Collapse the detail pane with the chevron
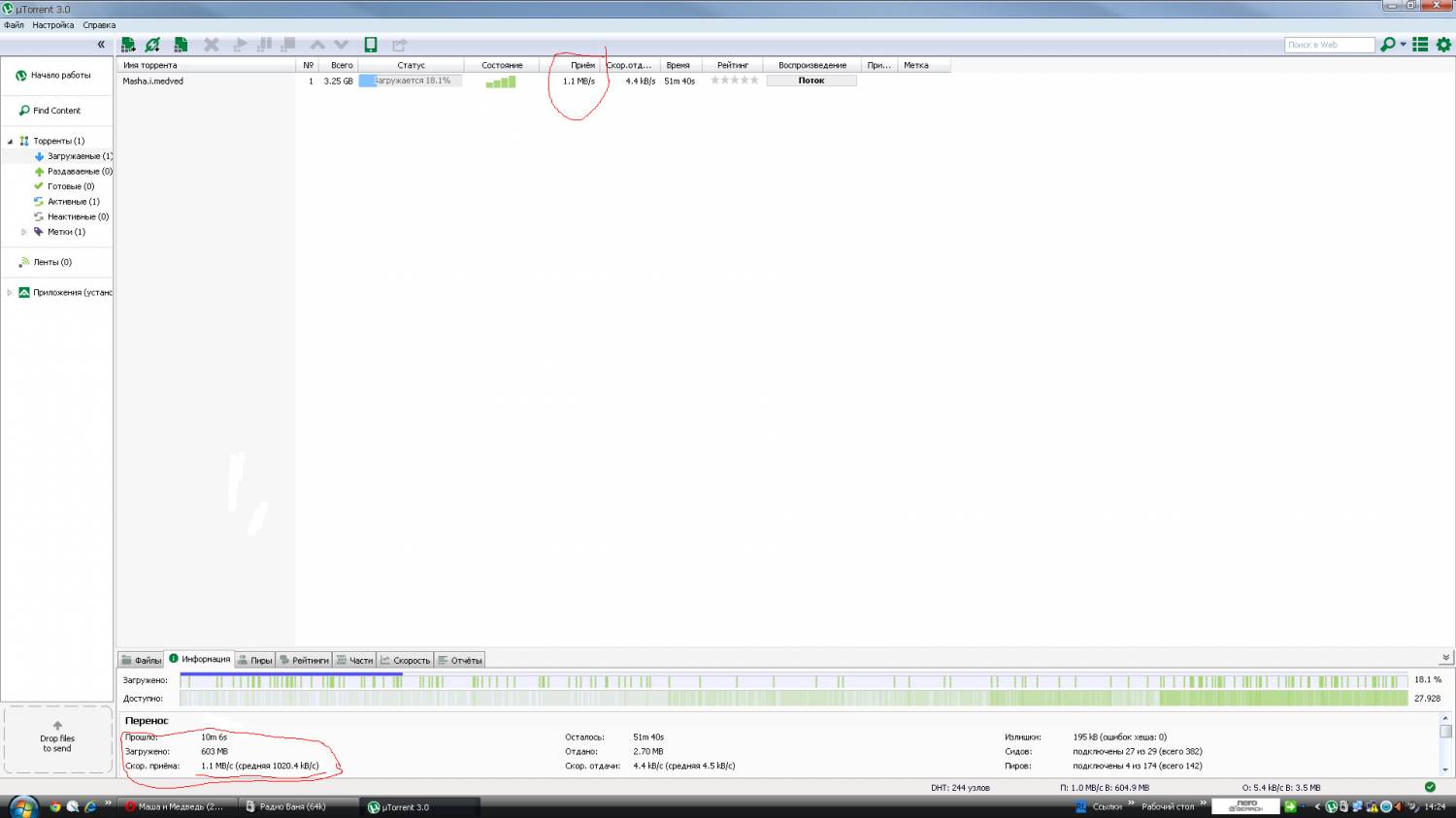The width and height of the screenshot is (1456, 818). (1445, 658)
